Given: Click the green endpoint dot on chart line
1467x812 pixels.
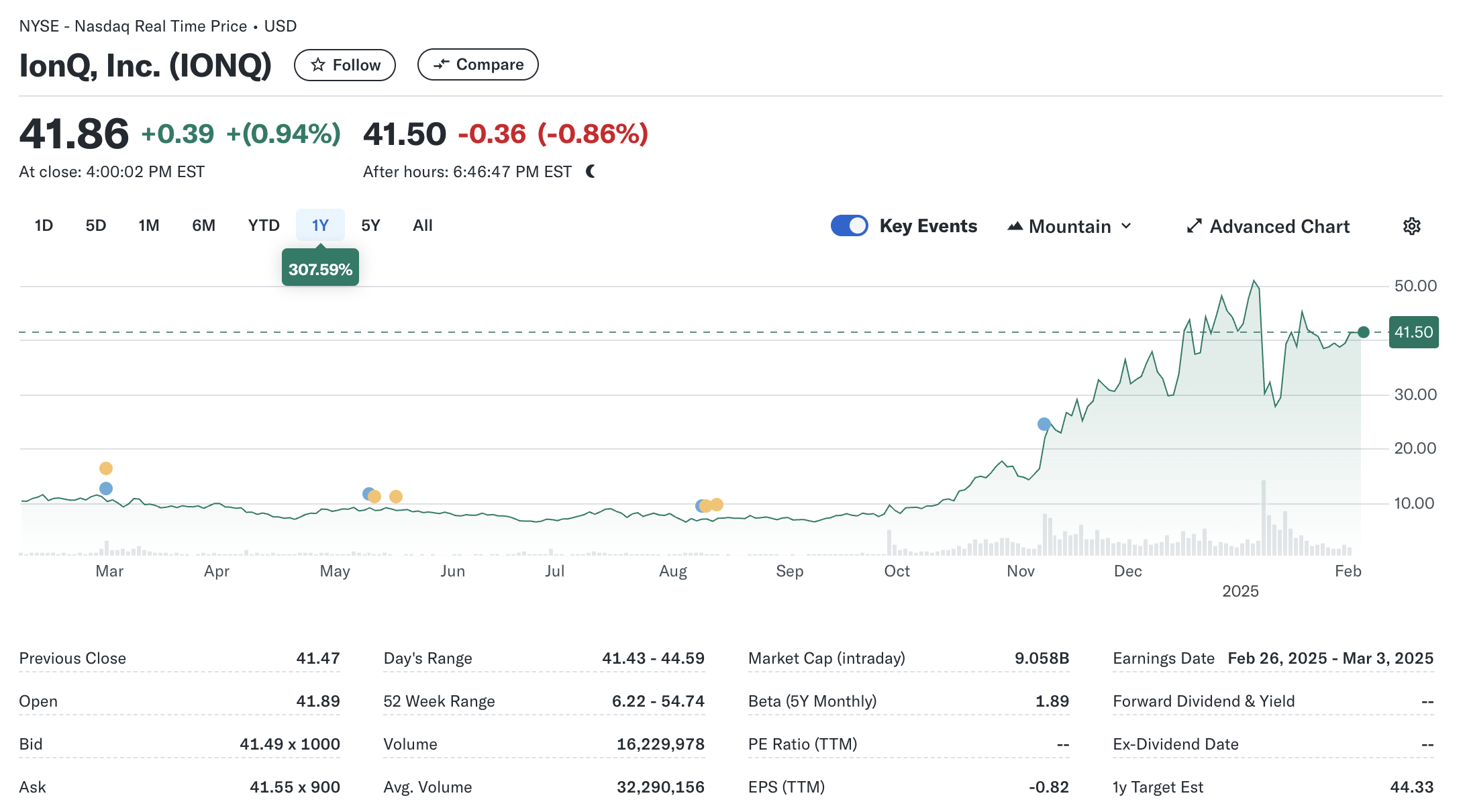Looking at the screenshot, I should pos(1363,332).
